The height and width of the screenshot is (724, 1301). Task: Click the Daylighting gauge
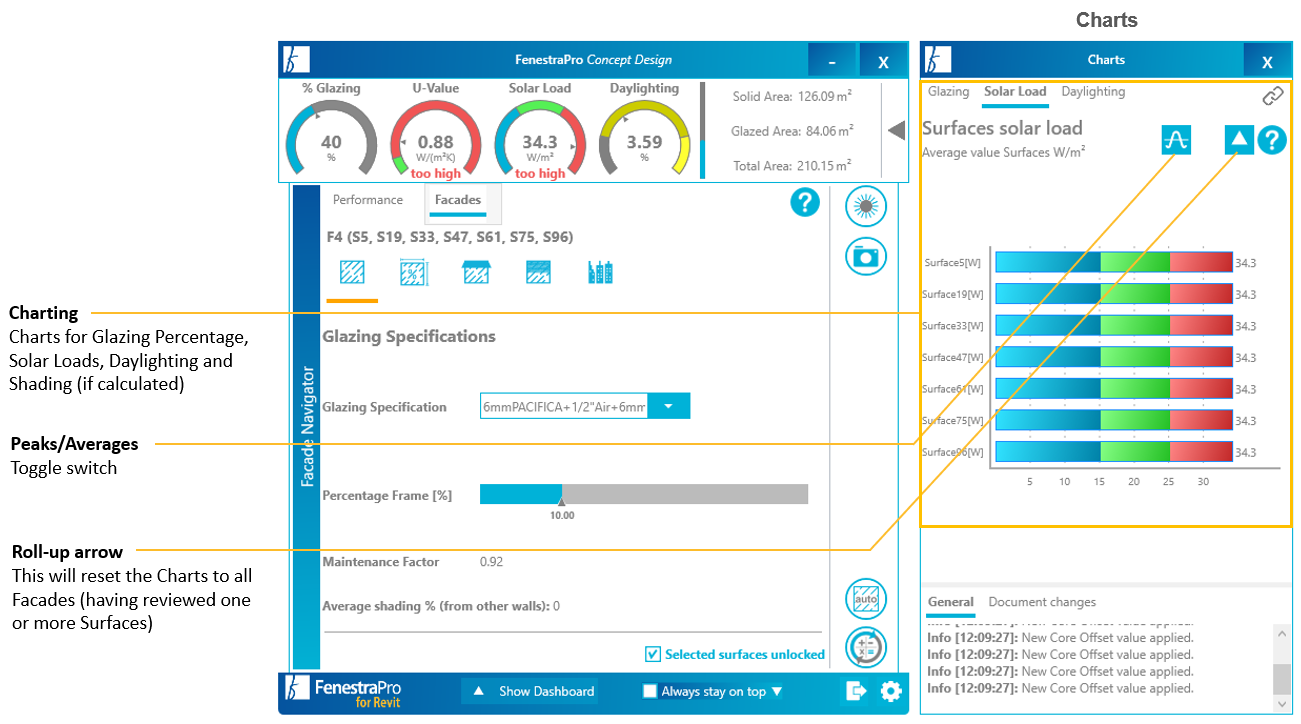(645, 140)
